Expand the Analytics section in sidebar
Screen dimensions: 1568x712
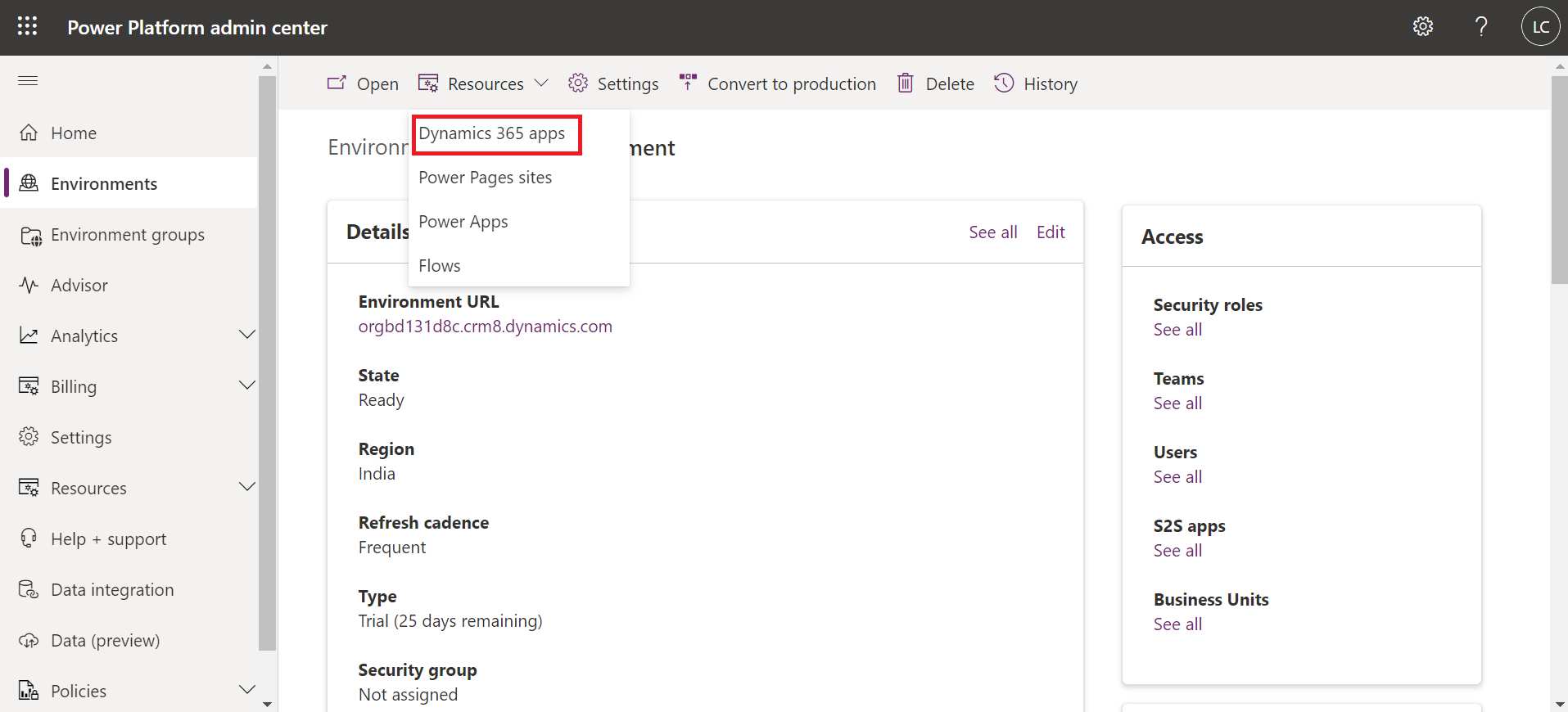(246, 336)
